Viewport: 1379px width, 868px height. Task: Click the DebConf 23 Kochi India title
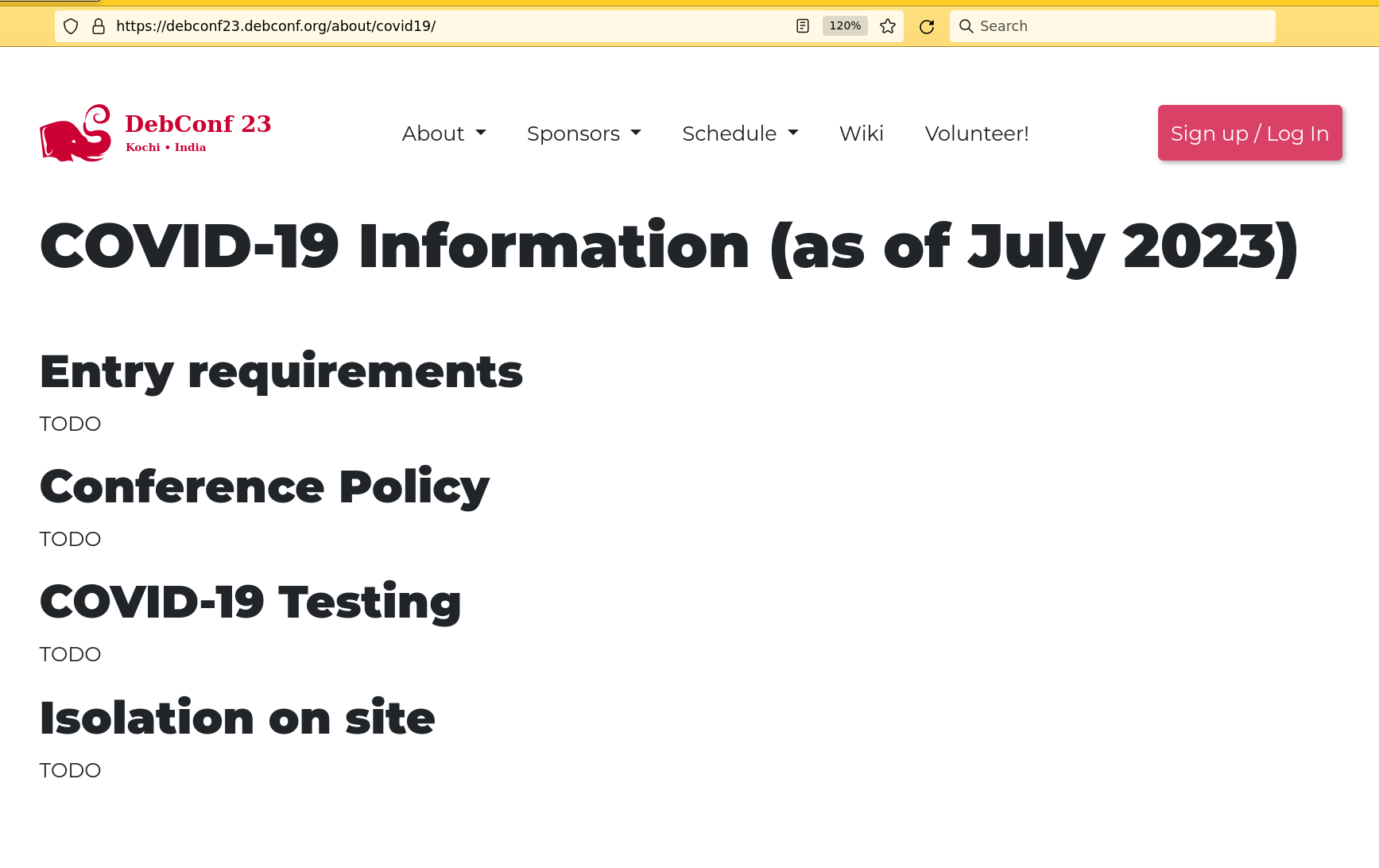point(198,132)
